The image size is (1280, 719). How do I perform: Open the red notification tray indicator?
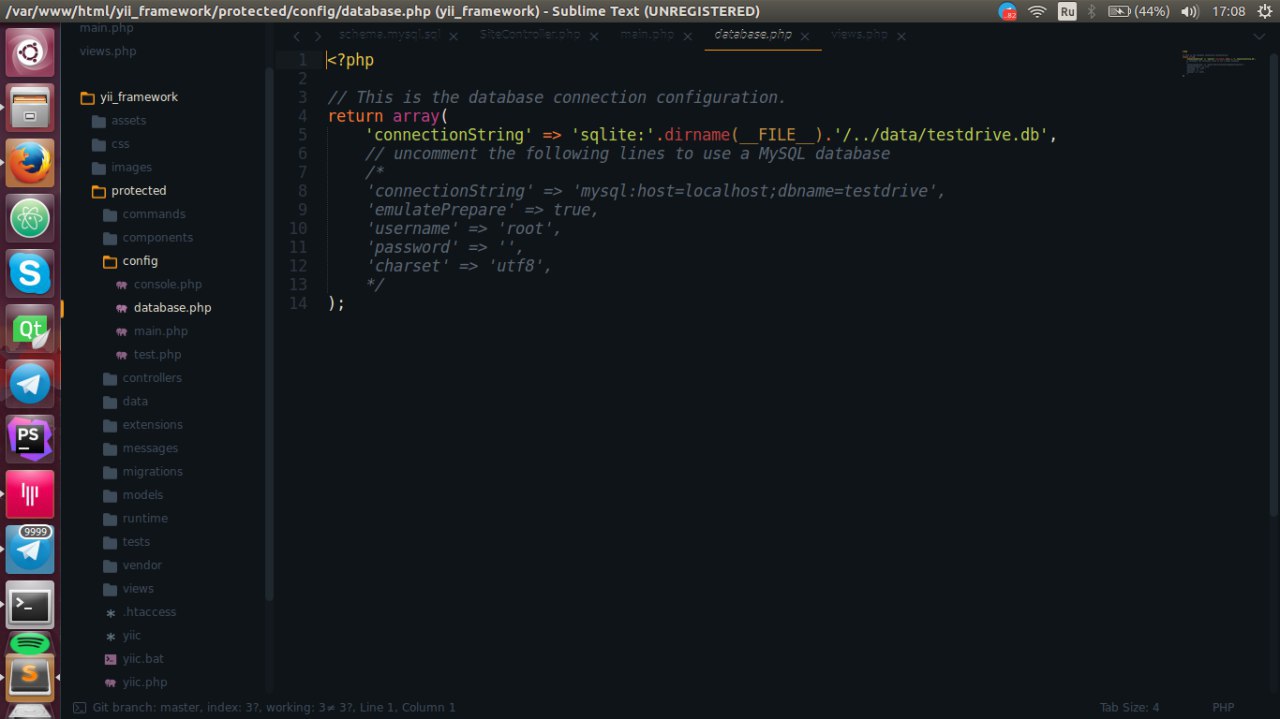coord(1007,11)
